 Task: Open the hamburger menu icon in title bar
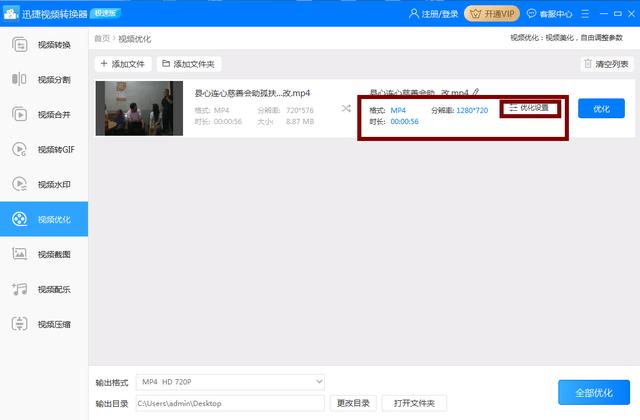tap(585, 14)
